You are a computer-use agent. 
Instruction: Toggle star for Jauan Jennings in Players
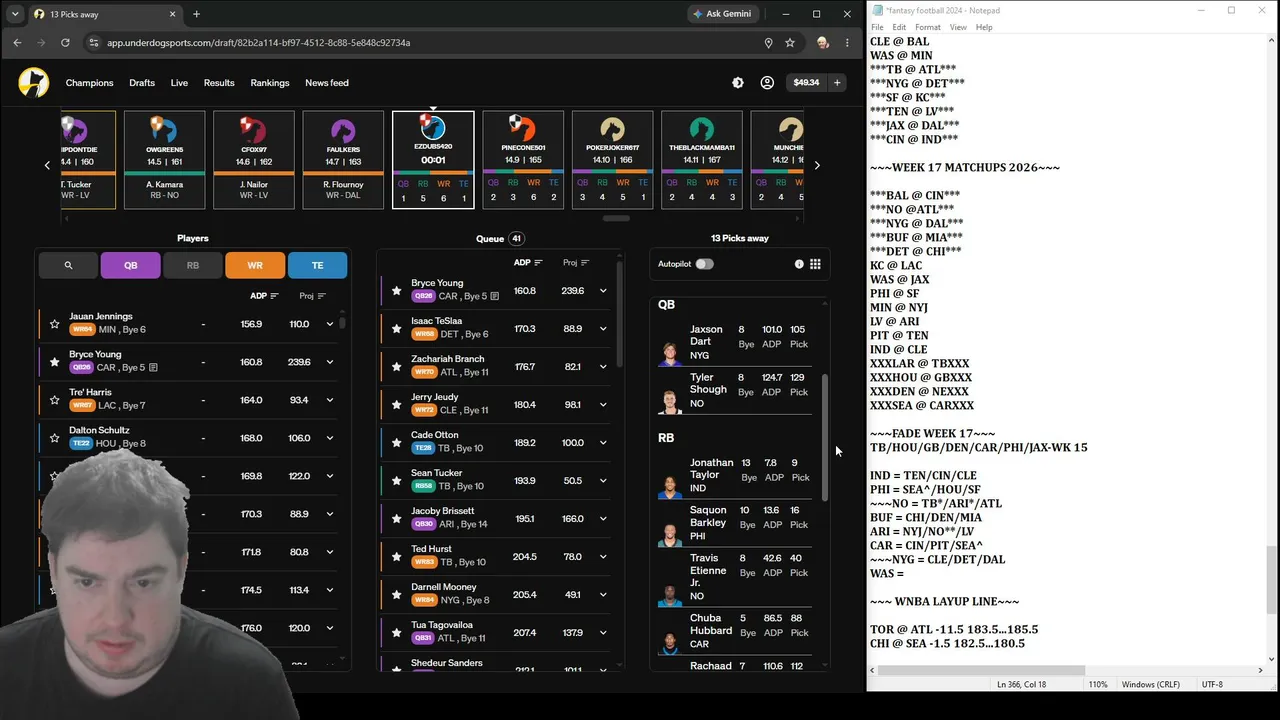54,324
